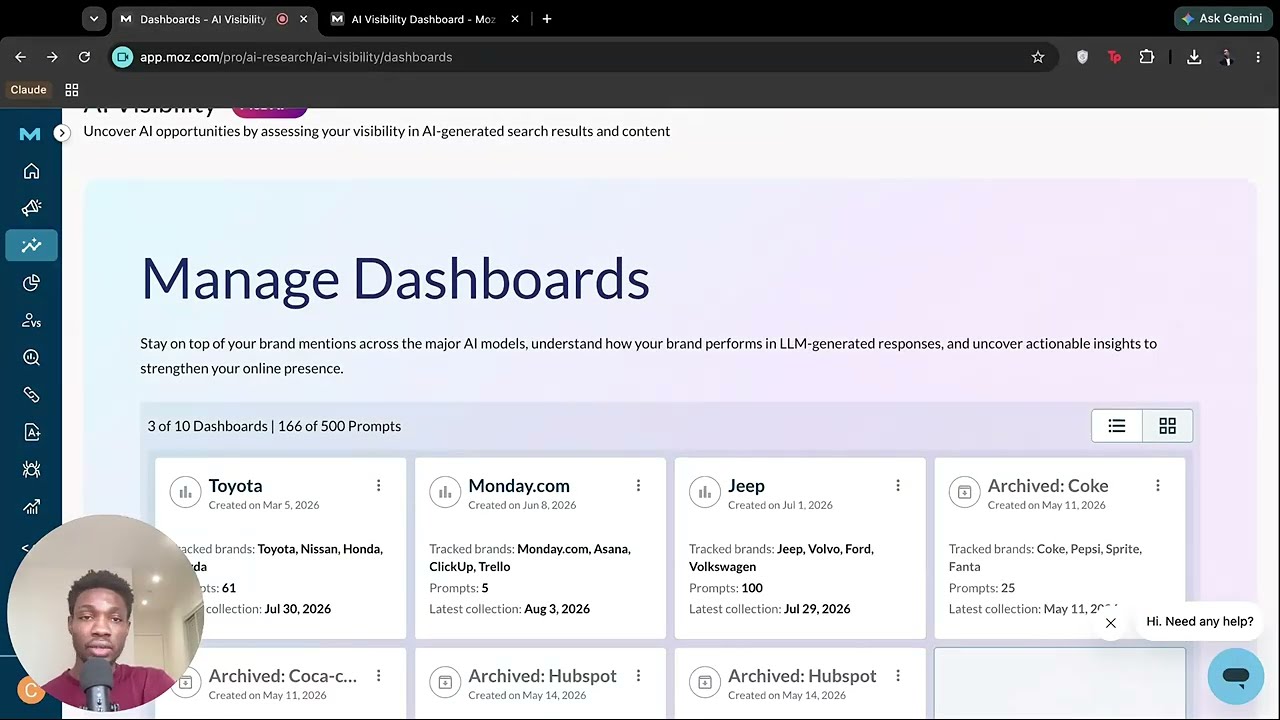The image size is (1280, 720).
Task: Click the rising chart icon in sidebar
Action: click(x=31, y=507)
